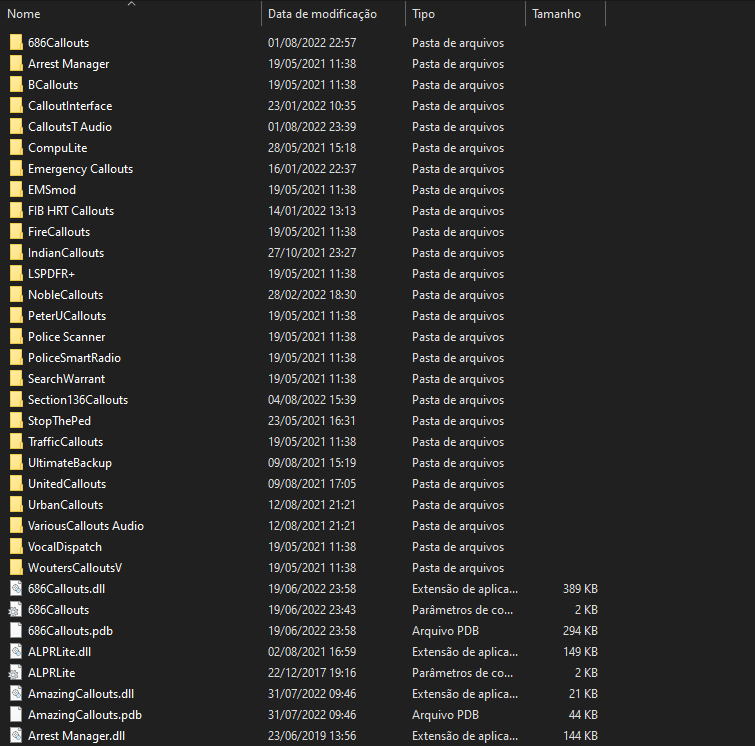Image resolution: width=755 pixels, height=746 pixels.
Task: Select the WoutersCalloutsV folder name
Action: (x=75, y=568)
